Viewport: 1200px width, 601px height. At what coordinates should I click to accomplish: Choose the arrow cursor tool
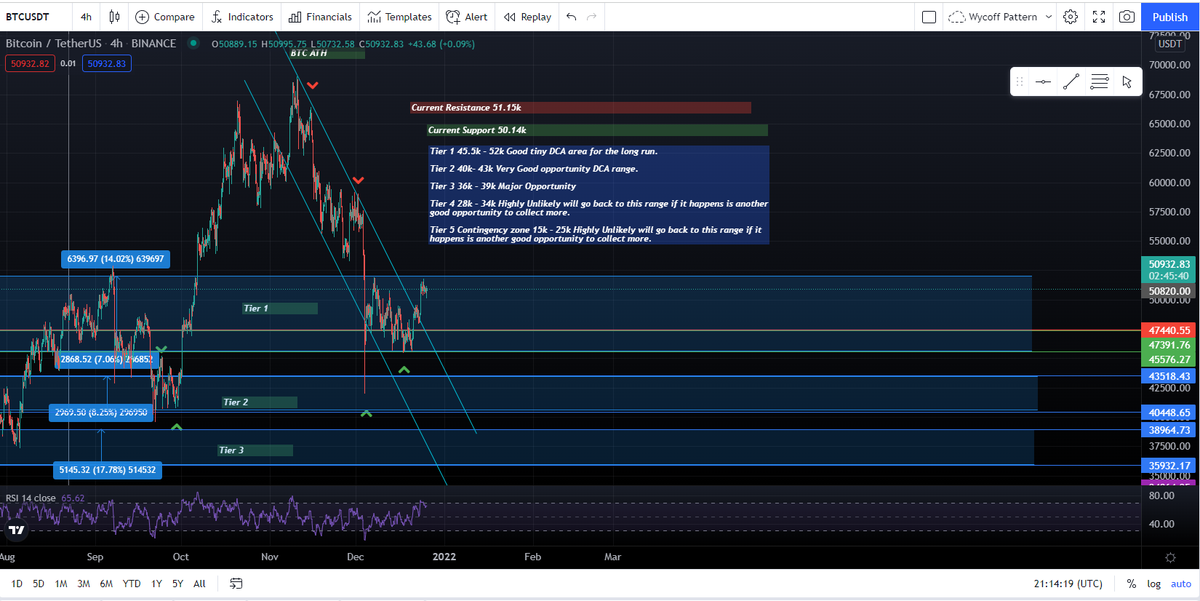(x=1127, y=82)
